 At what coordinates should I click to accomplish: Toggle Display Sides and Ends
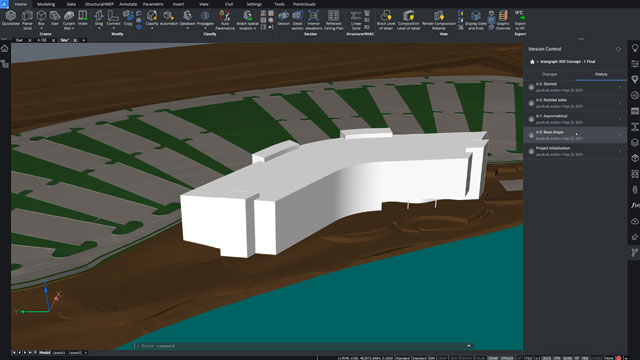tap(476, 20)
